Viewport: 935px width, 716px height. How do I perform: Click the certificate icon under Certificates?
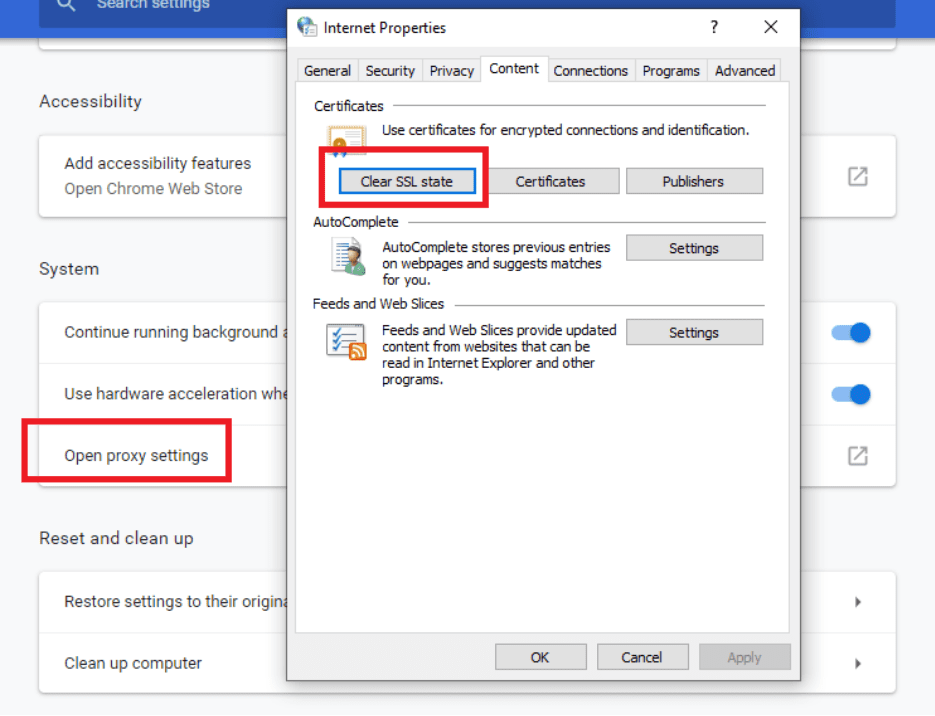(x=346, y=141)
